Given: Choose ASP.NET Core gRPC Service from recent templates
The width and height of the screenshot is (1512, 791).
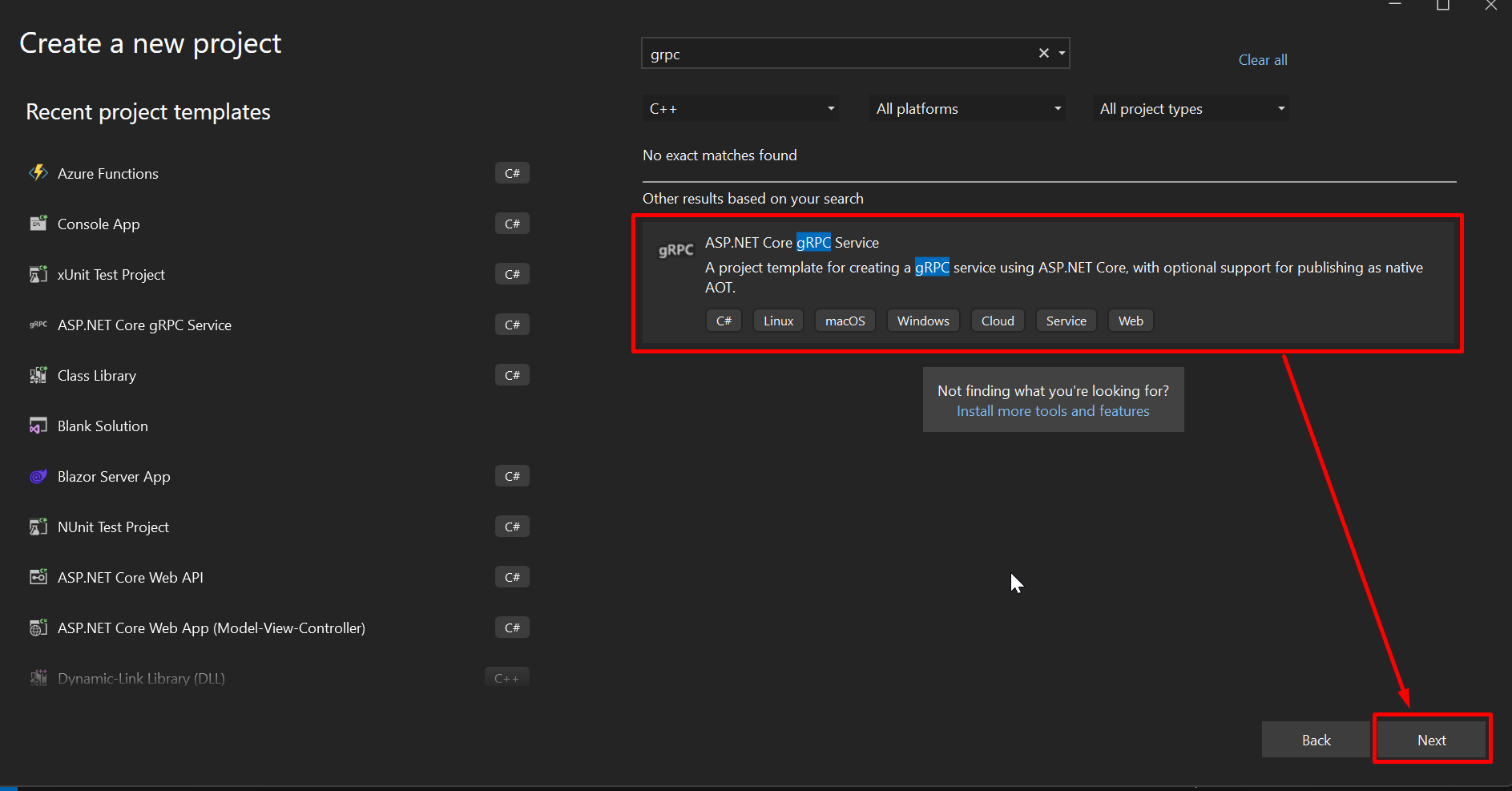Looking at the screenshot, I should click(144, 325).
